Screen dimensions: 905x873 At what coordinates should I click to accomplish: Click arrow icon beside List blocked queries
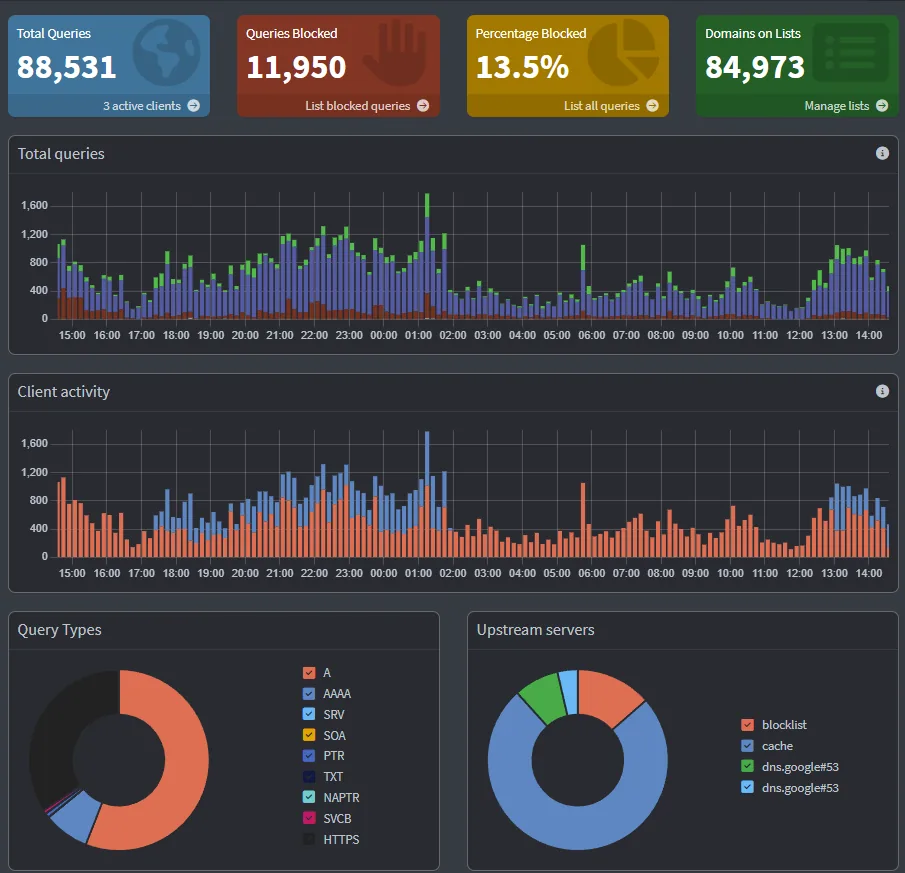423,106
